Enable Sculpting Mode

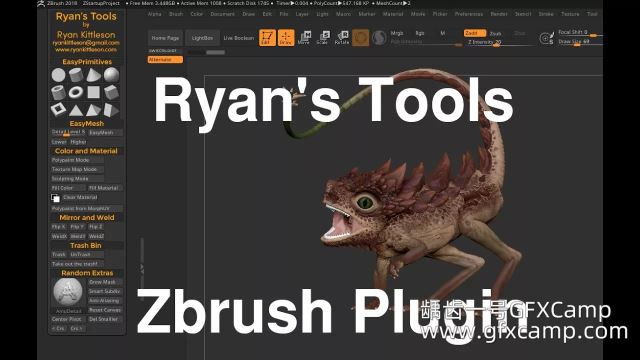[x=77, y=178]
